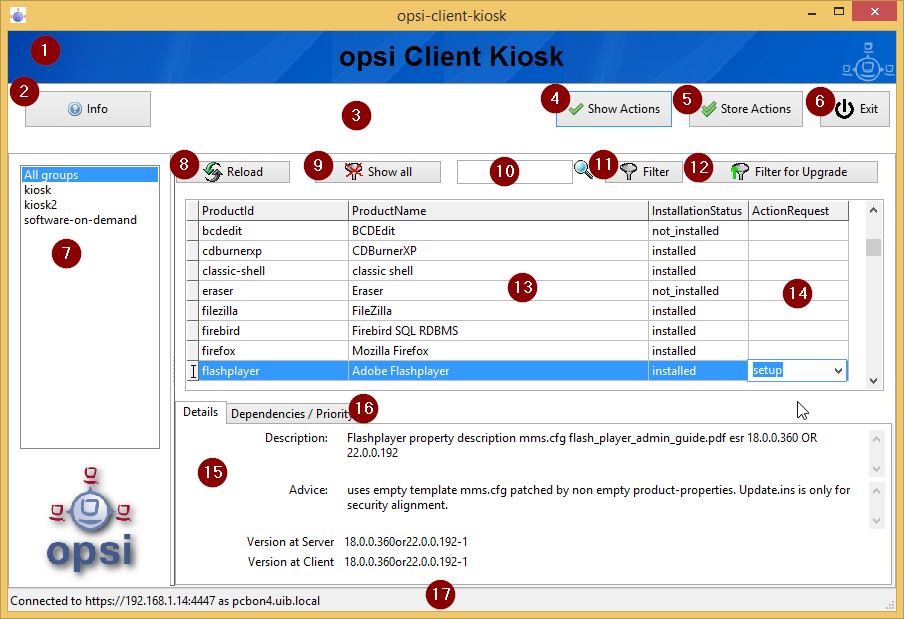
Task: Click the Adobe Flashplayer product name cell
Action: tap(498, 371)
